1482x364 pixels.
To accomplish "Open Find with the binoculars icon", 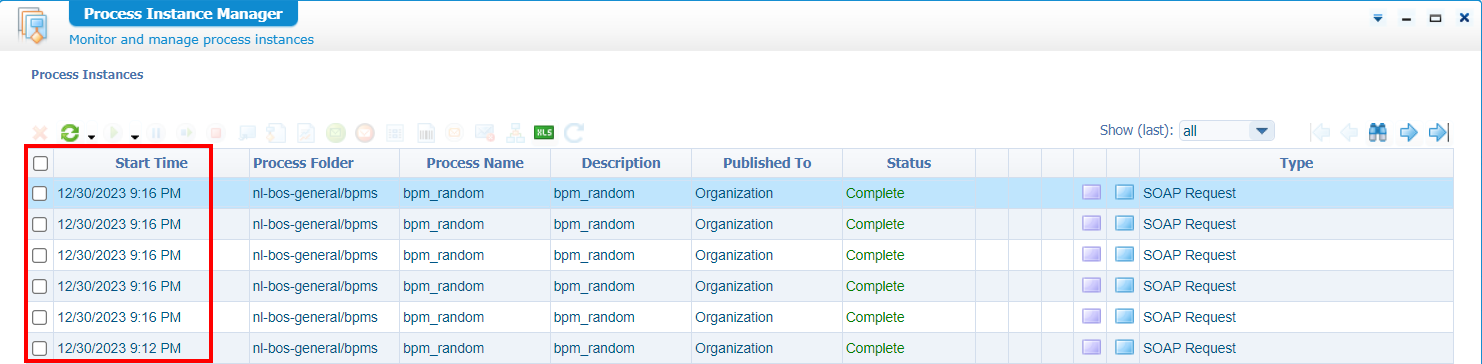I will (1378, 132).
